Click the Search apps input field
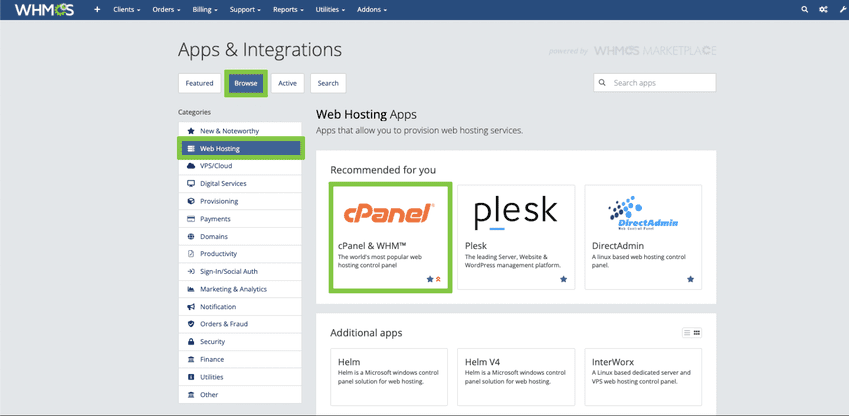849x416 pixels. (x=660, y=83)
